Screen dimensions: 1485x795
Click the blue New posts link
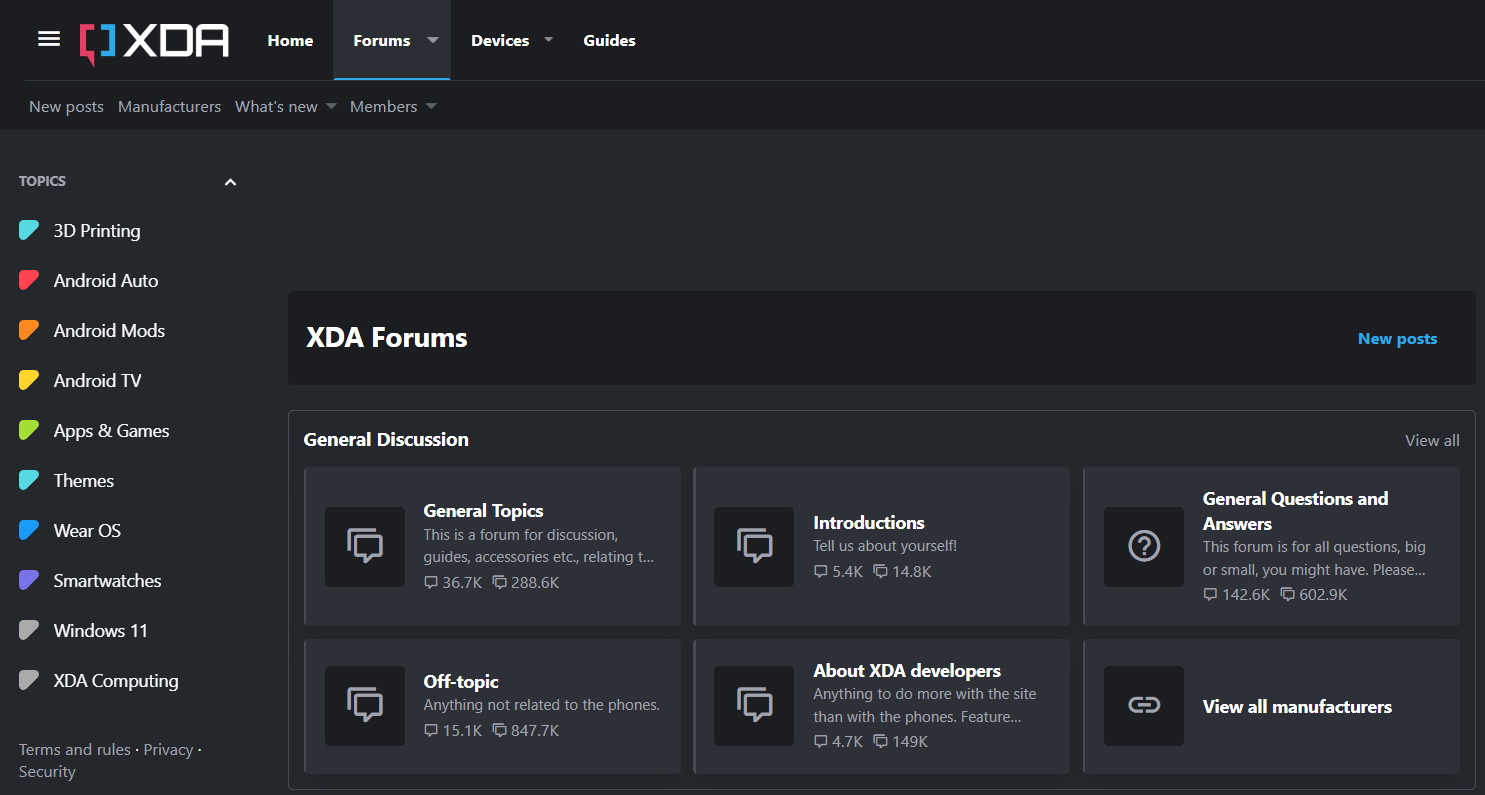coord(1397,339)
